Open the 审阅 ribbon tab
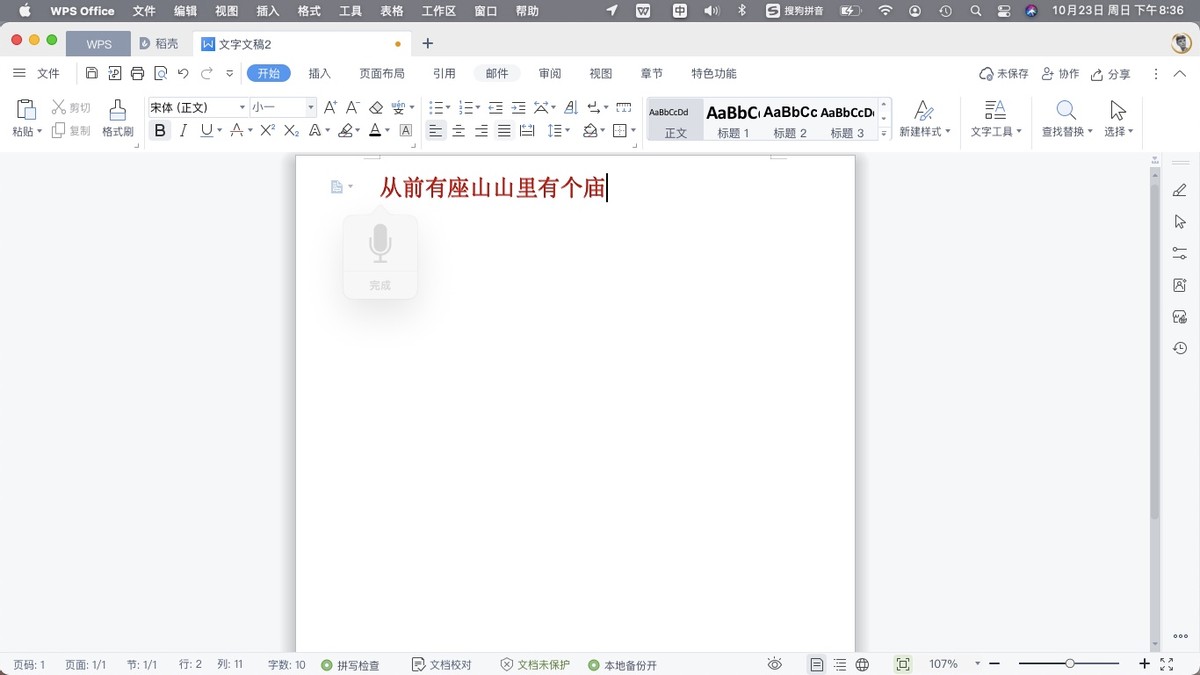The width and height of the screenshot is (1200, 675). tap(550, 74)
